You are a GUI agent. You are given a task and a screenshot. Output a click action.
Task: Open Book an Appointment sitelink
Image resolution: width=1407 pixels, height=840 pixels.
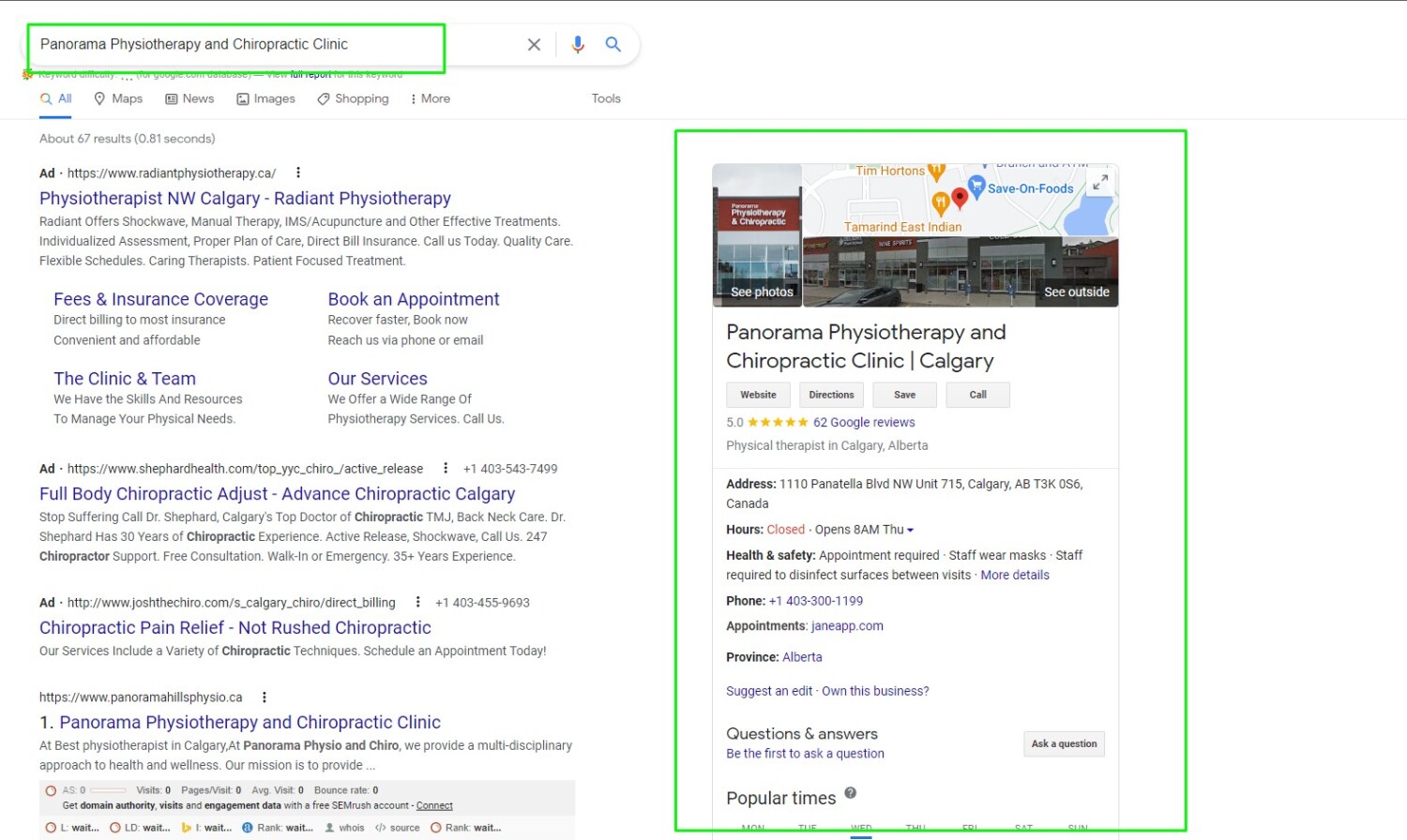coord(414,299)
